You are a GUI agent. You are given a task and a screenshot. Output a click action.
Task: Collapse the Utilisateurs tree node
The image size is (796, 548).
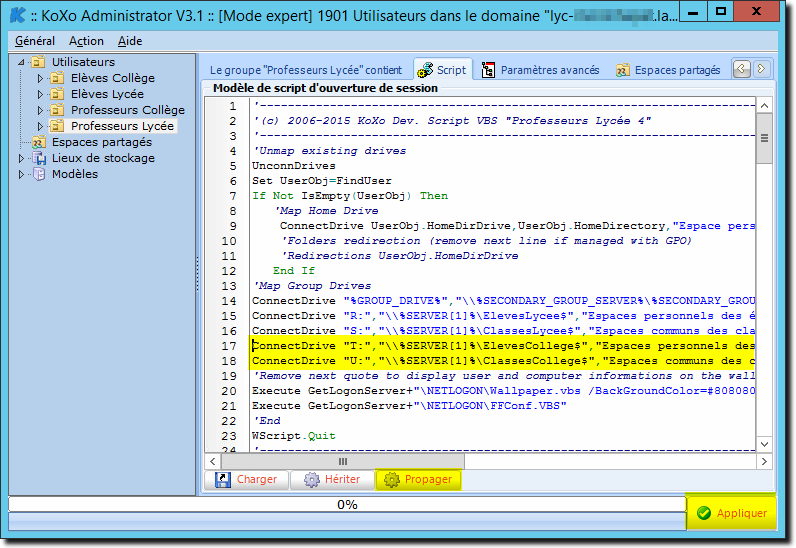pyautogui.click(x=21, y=62)
